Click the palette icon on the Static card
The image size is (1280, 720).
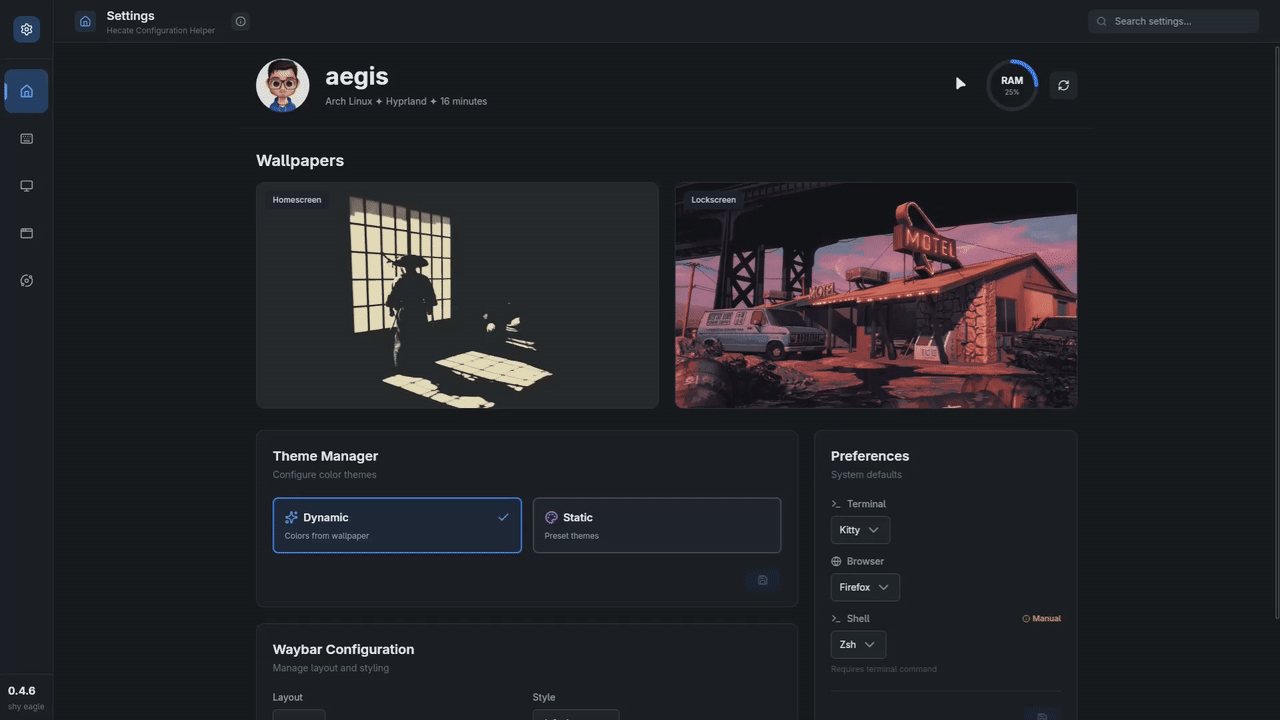551,517
